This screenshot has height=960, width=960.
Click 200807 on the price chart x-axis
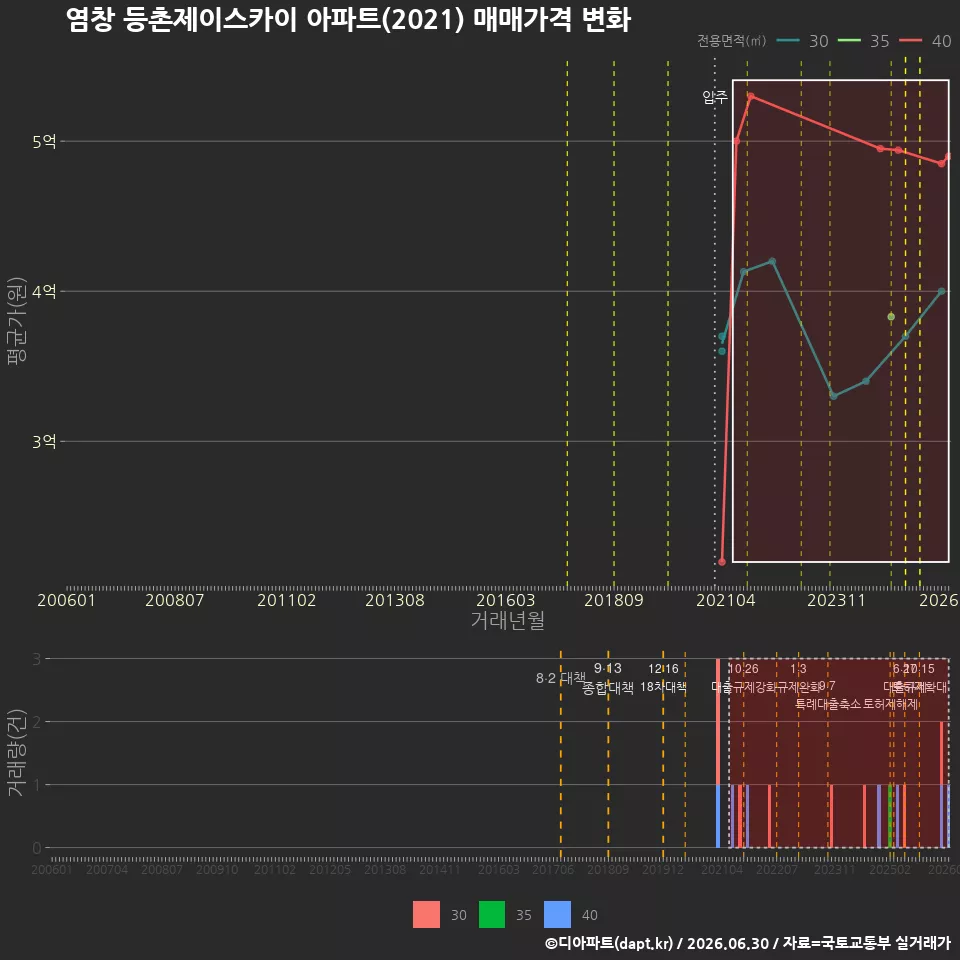174,600
